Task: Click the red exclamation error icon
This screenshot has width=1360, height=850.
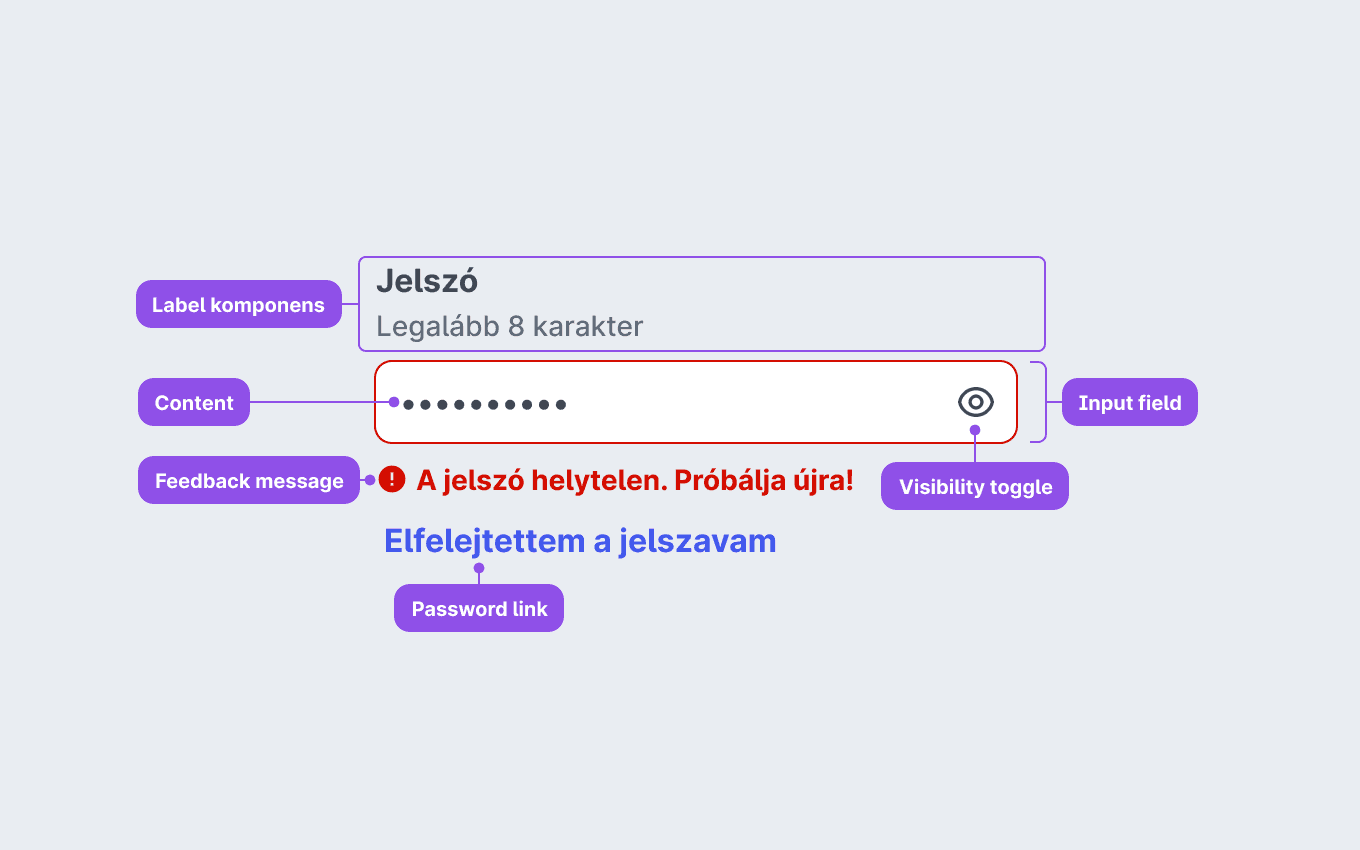Action: [x=392, y=480]
